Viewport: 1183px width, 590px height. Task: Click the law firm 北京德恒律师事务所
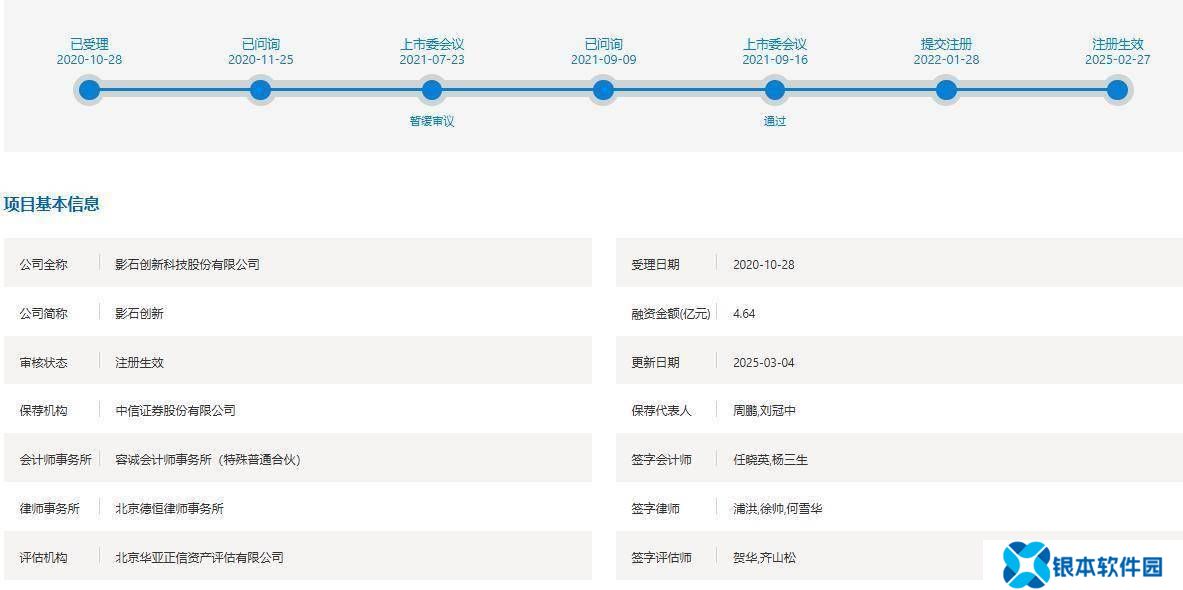tap(169, 508)
